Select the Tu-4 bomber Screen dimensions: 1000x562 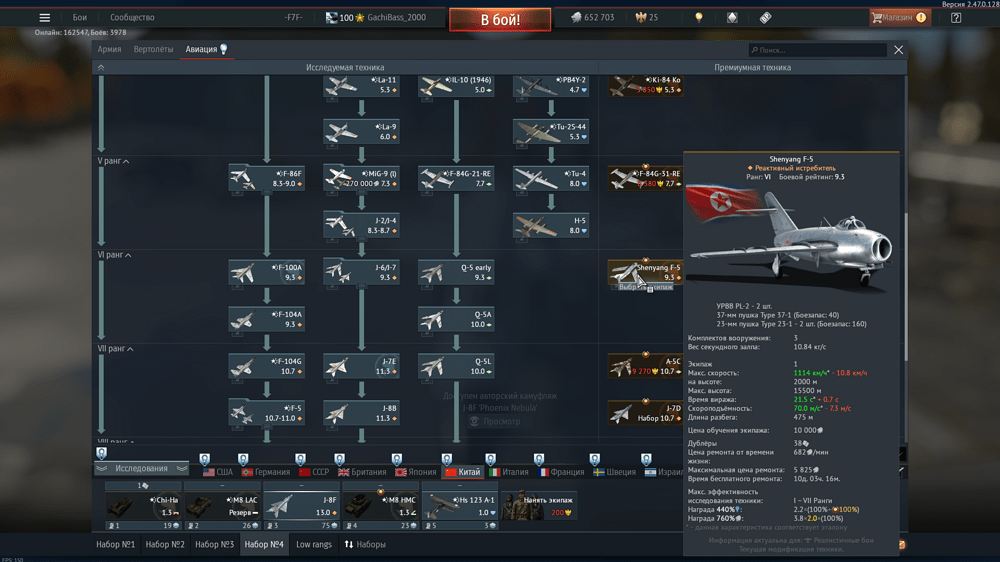[x=551, y=179]
